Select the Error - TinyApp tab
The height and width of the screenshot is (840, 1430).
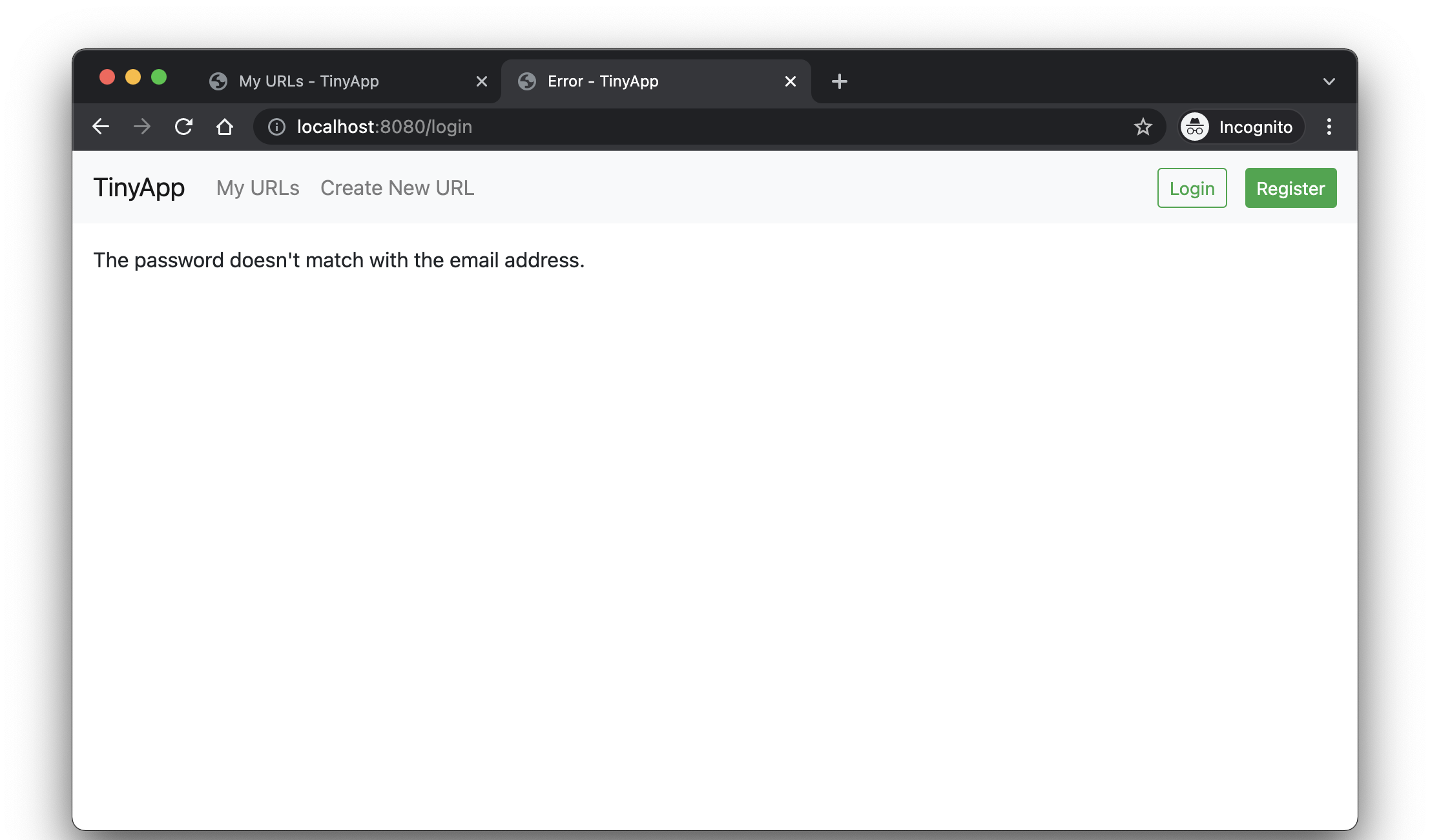pos(603,81)
